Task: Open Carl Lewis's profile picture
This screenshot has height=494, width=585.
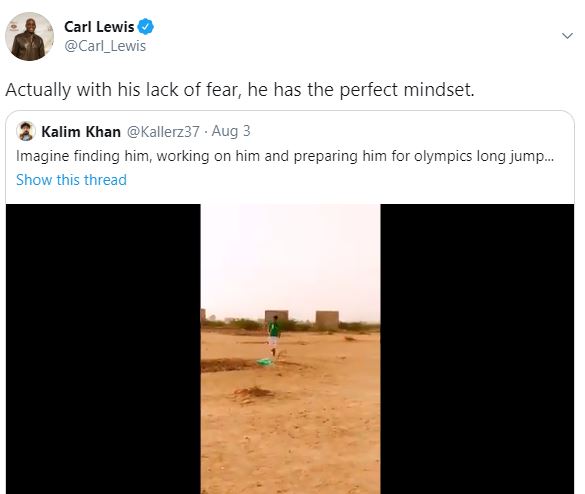Action: 29,36
